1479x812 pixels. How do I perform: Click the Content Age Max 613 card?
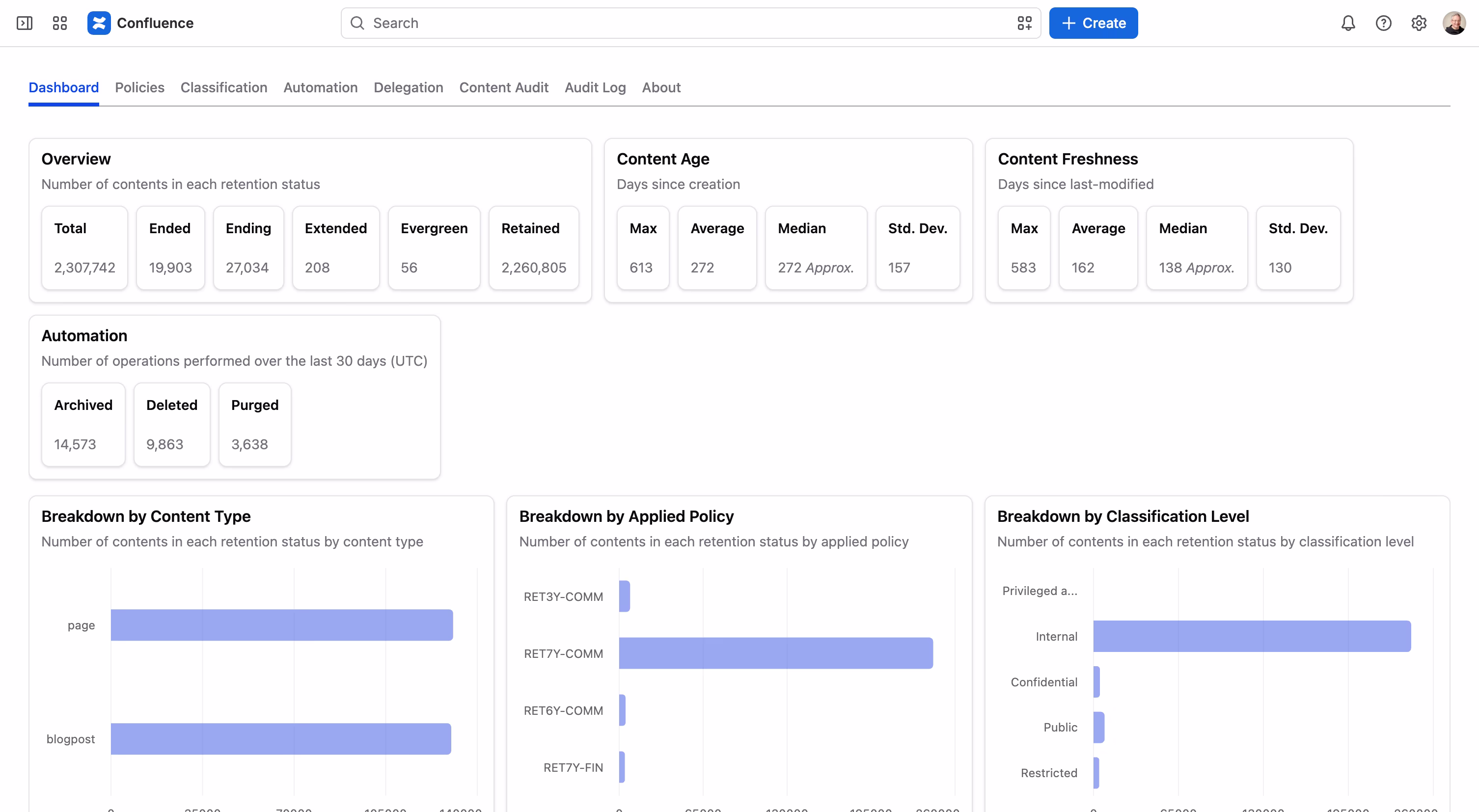[x=642, y=248]
